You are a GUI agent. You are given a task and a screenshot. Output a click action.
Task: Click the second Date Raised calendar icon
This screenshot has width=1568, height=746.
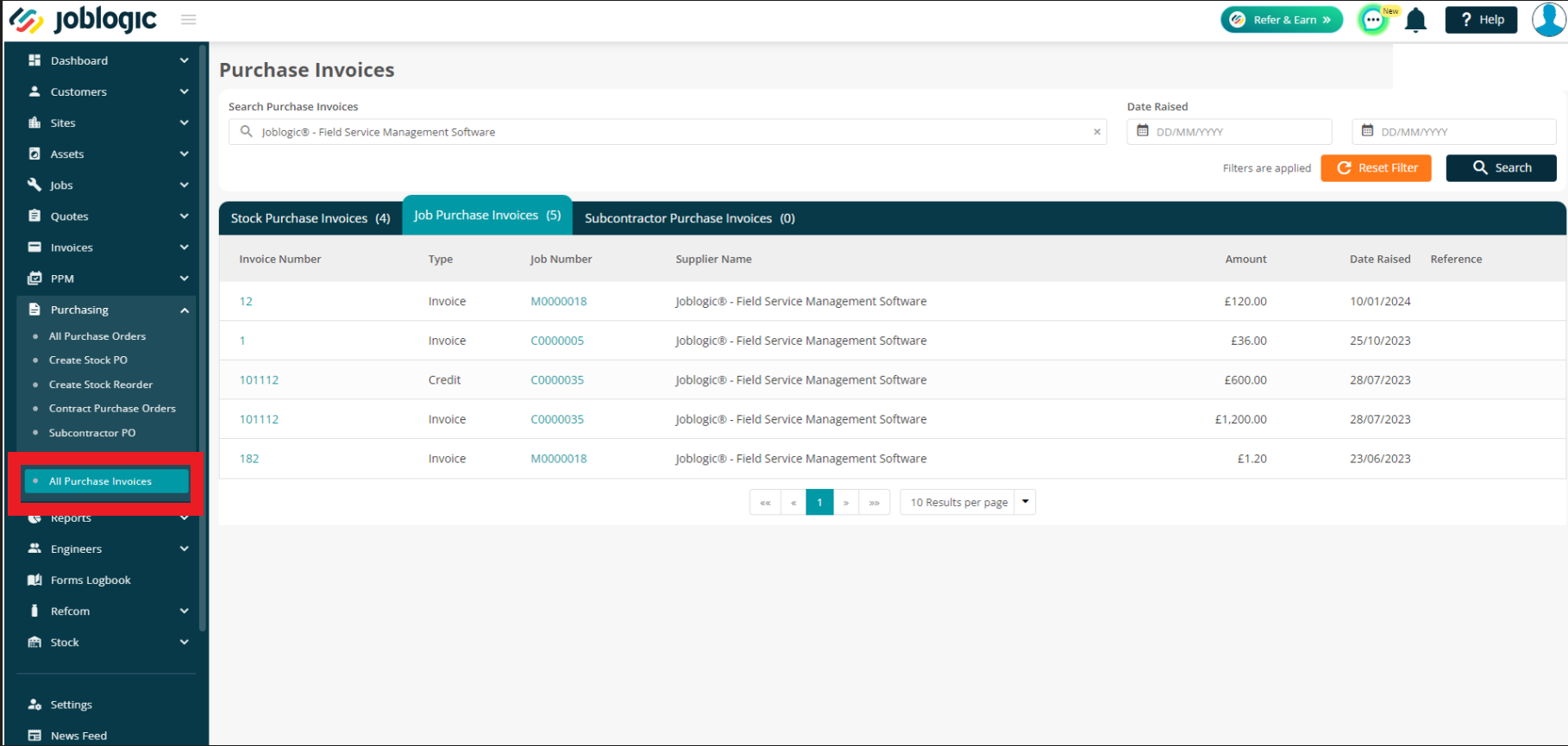click(x=1367, y=131)
